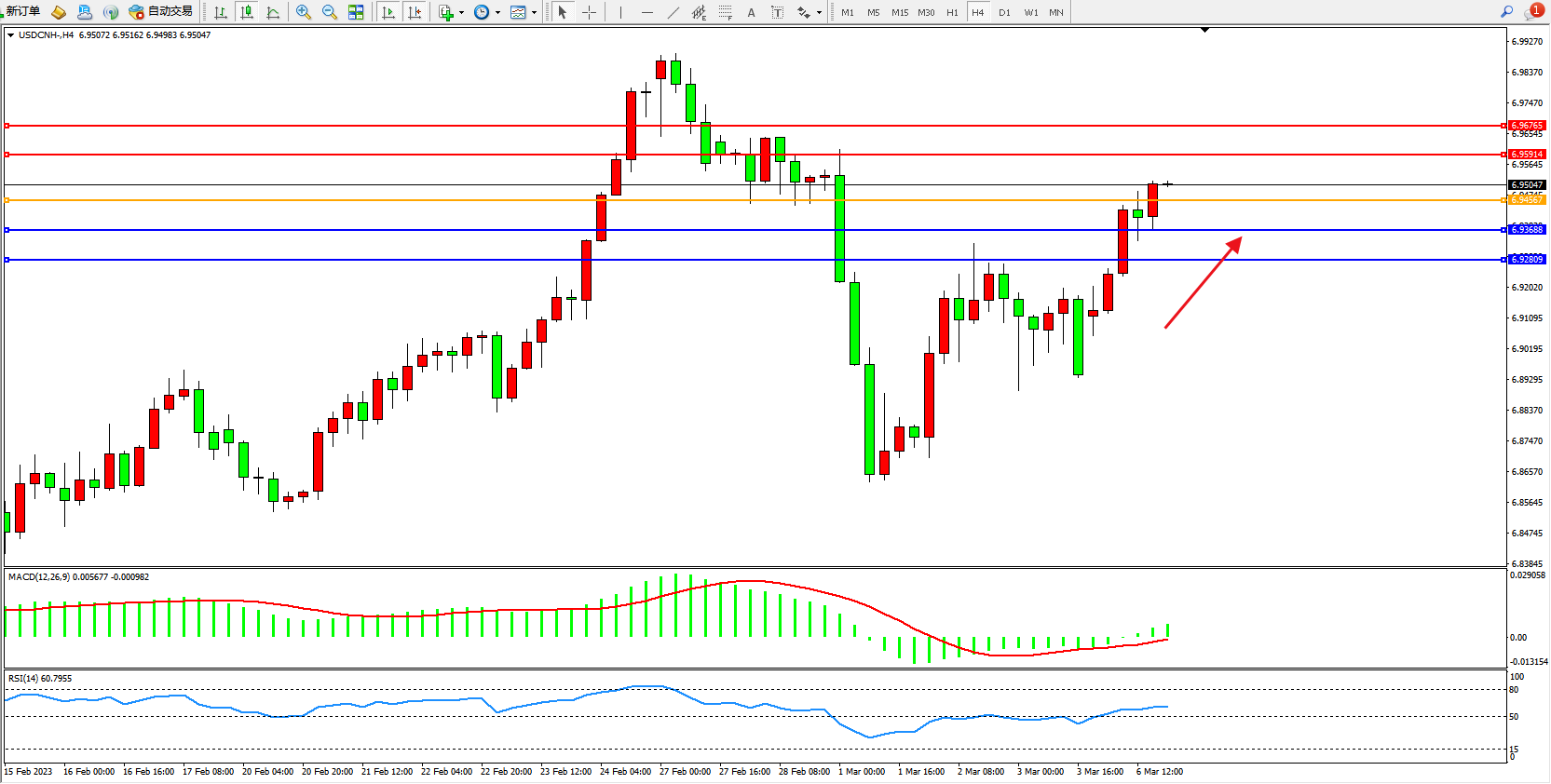This screenshot has width=1551, height=784.
Task: Toggle the AutoTrading (自动交易) button
Action: pyautogui.click(x=160, y=11)
